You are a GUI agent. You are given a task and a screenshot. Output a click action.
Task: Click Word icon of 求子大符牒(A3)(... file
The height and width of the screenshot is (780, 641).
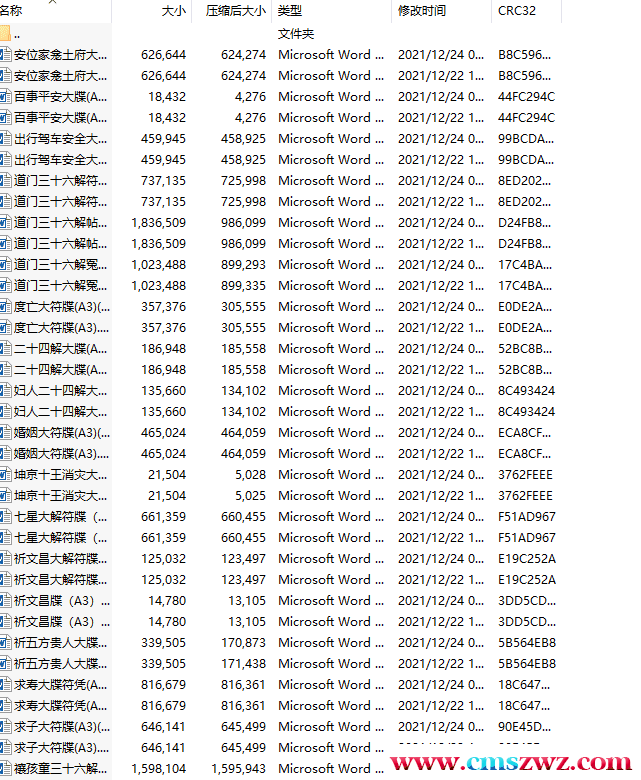[x=5, y=727]
